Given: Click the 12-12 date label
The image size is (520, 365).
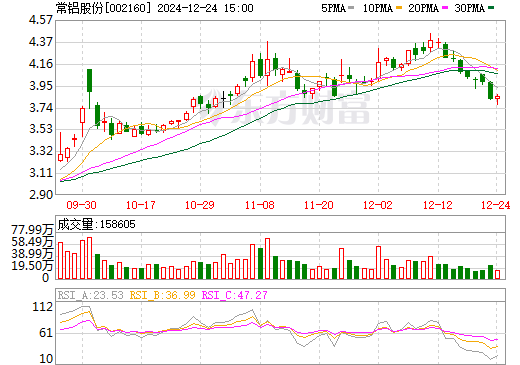Looking at the screenshot, I should coord(438,205).
